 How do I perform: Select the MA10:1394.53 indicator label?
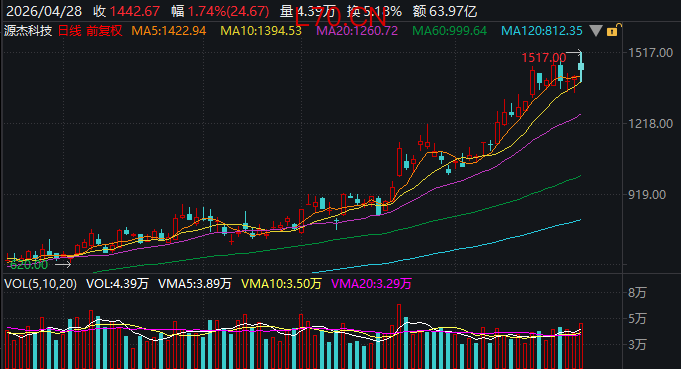[x=261, y=31]
